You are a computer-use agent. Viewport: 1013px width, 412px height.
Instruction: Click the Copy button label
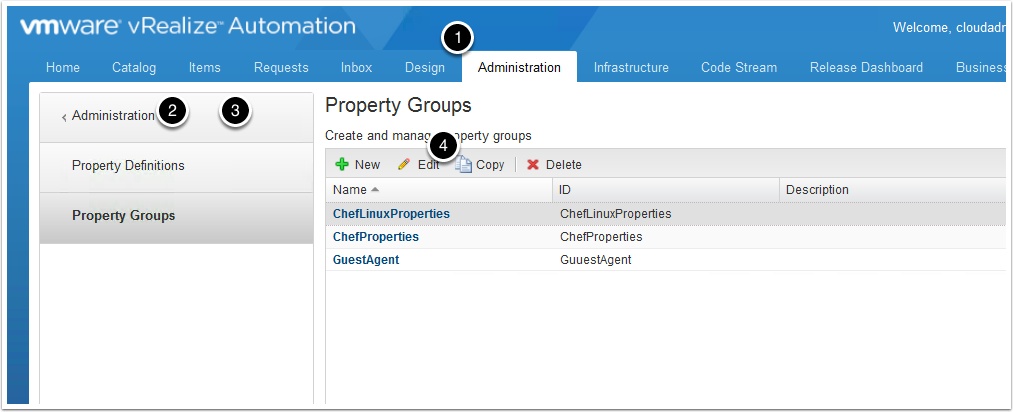(490, 165)
